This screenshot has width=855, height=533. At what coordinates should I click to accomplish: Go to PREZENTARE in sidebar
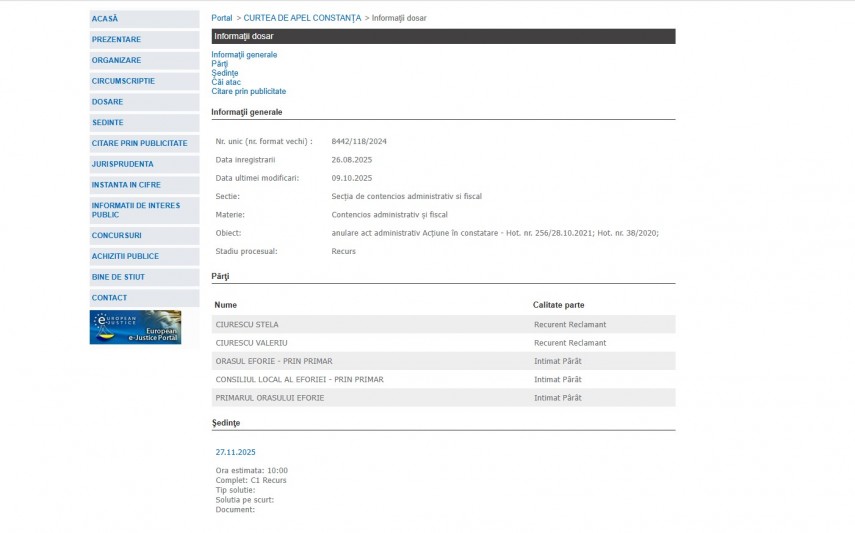coord(116,40)
